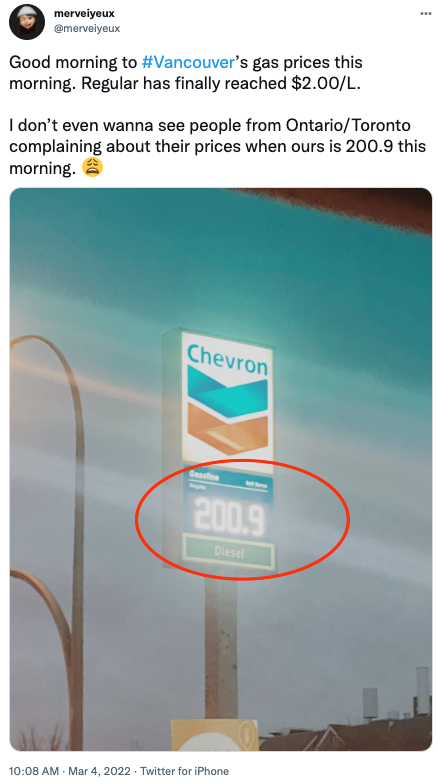The width and height of the screenshot is (438, 783).
Task: Click the Ontario/Toronto text in tweet
Action: point(354,125)
